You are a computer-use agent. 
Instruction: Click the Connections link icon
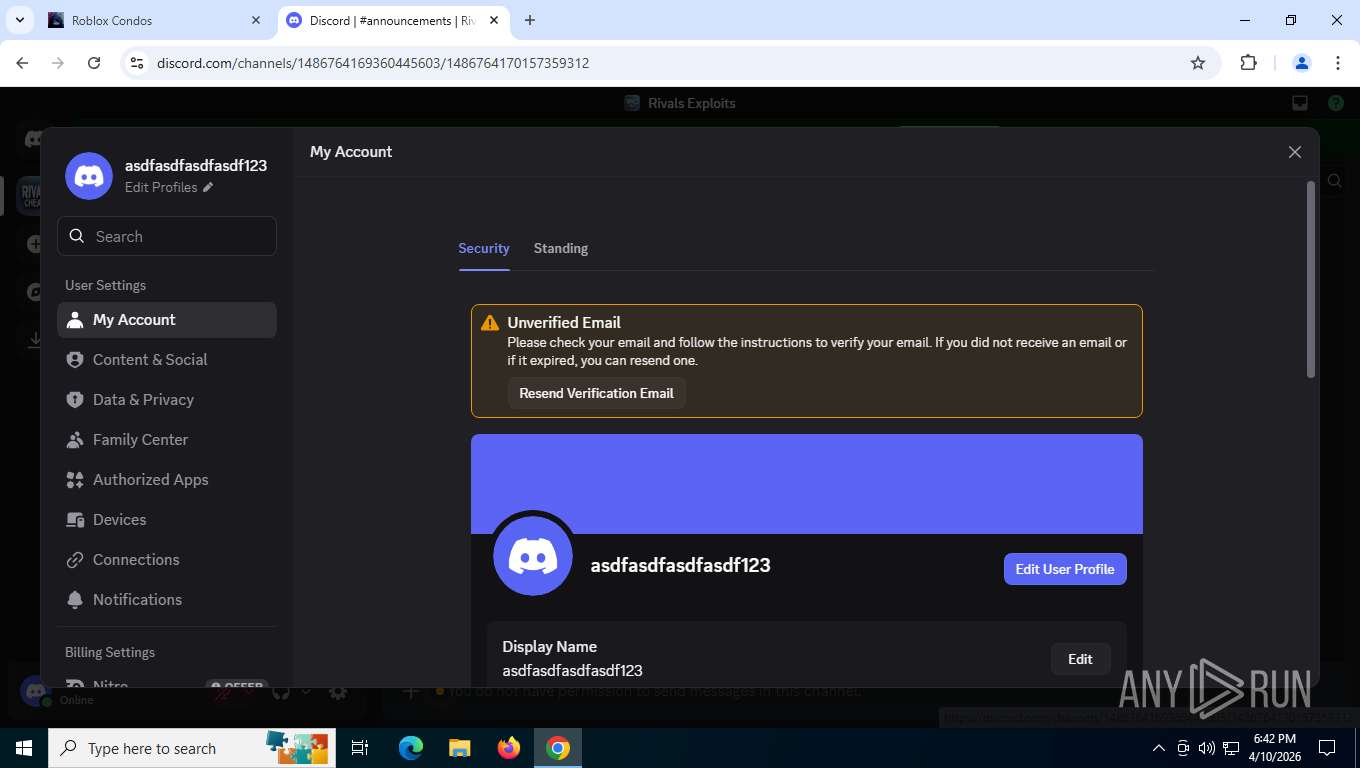75,560
